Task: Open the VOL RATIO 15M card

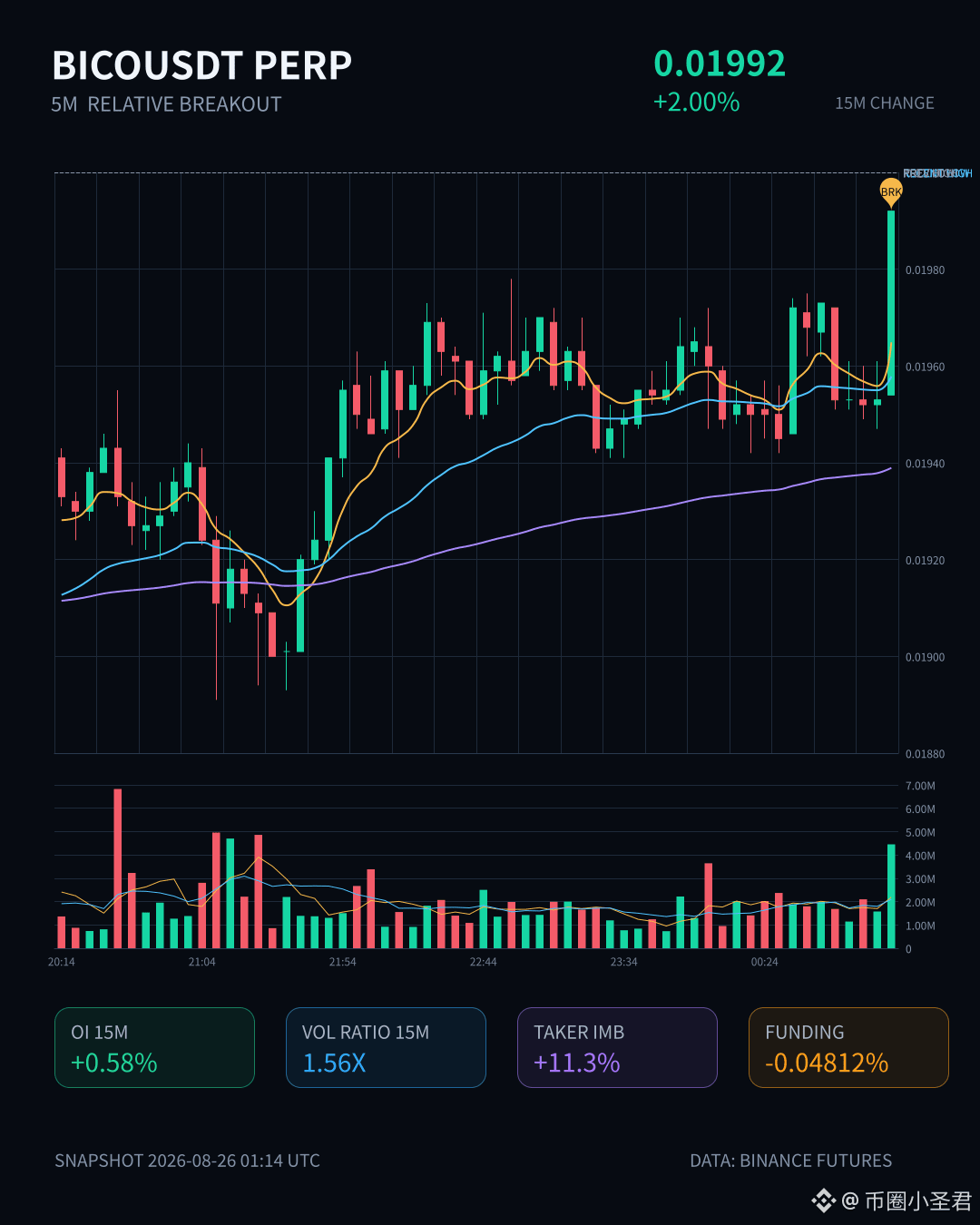Action: pos(386,1047)
